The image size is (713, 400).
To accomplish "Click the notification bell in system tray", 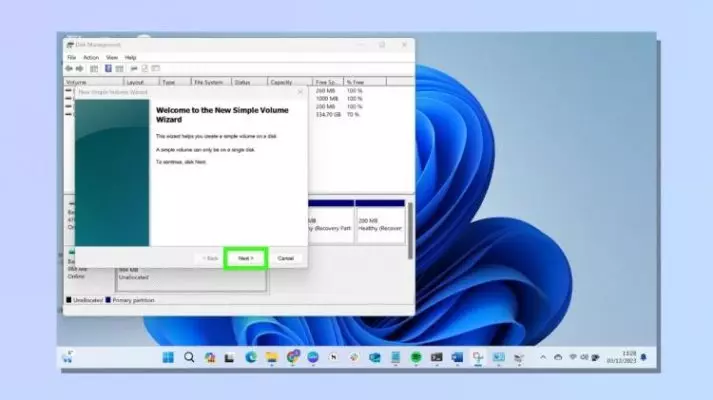I will [x=643, y=357].
